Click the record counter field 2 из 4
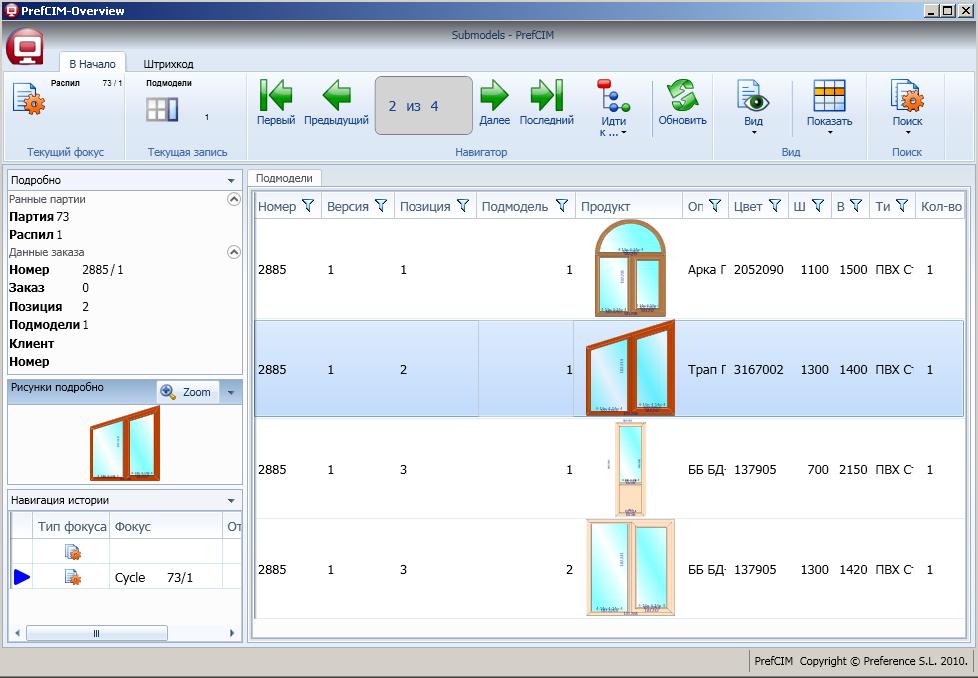The height and width of the screenshot is (678, 978). [x=424, y=105]
